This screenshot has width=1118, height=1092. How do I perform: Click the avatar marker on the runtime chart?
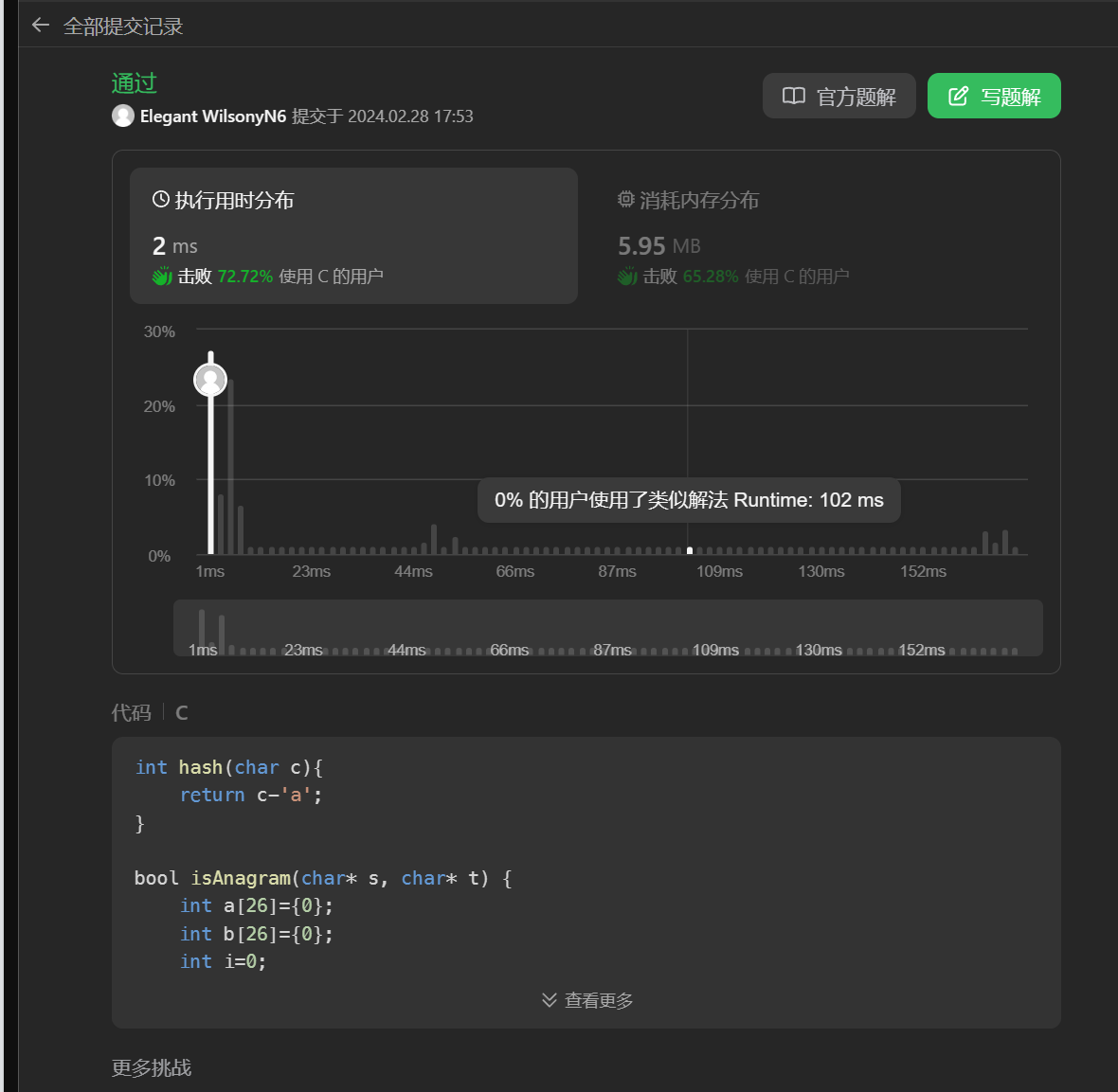coord(210,380)
